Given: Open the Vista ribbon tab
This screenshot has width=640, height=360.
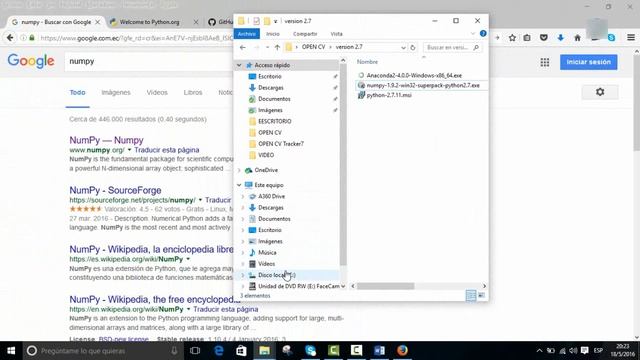Looking at the screenshot, I should [336, 34].
